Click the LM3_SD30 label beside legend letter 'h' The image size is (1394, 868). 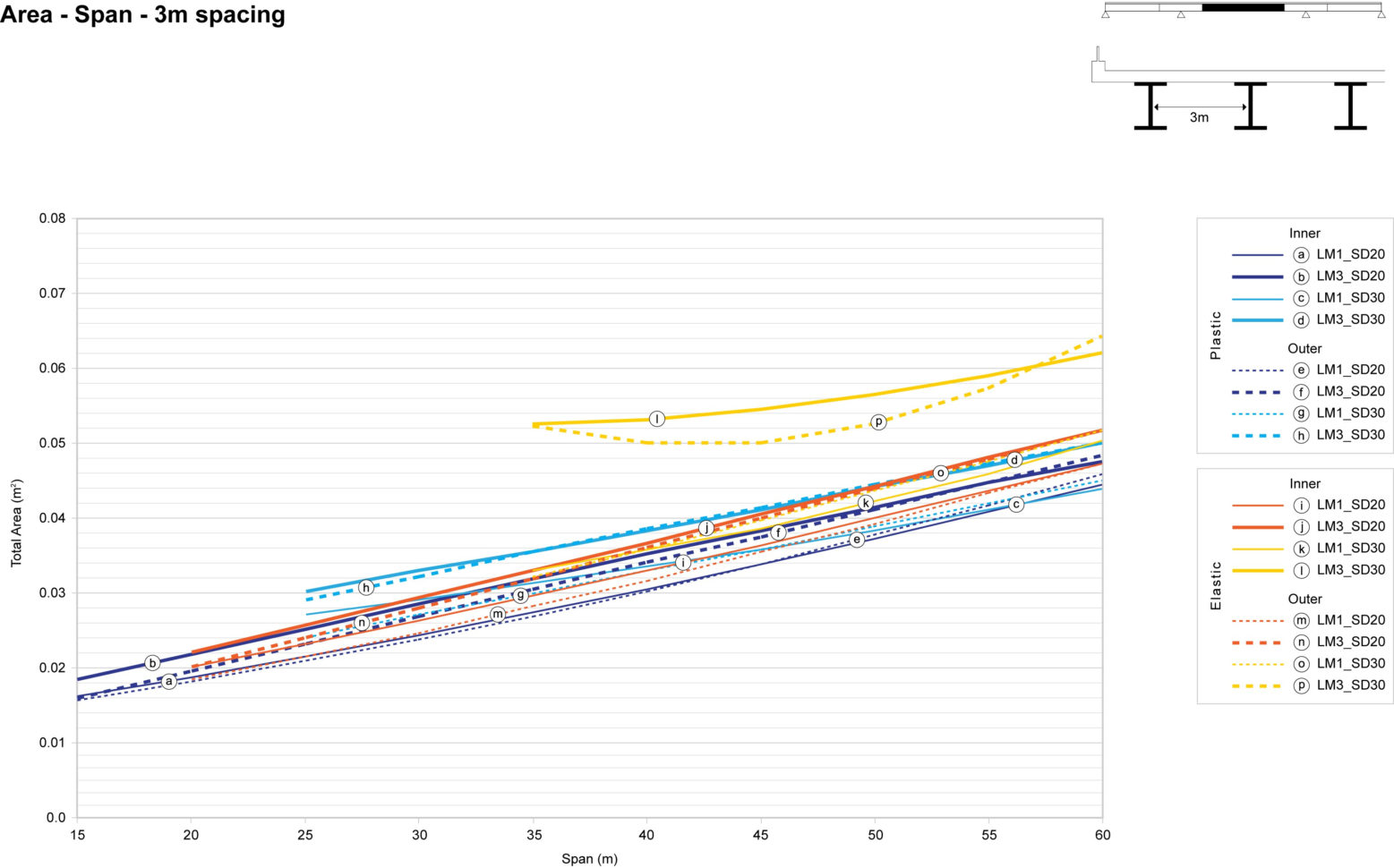click(x=1350, y=435)
